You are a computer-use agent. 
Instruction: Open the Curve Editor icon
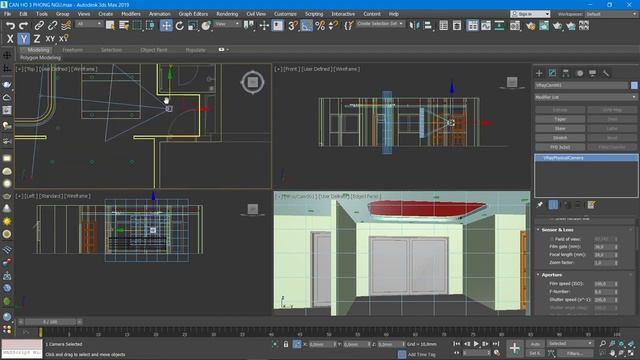(486, 26)
